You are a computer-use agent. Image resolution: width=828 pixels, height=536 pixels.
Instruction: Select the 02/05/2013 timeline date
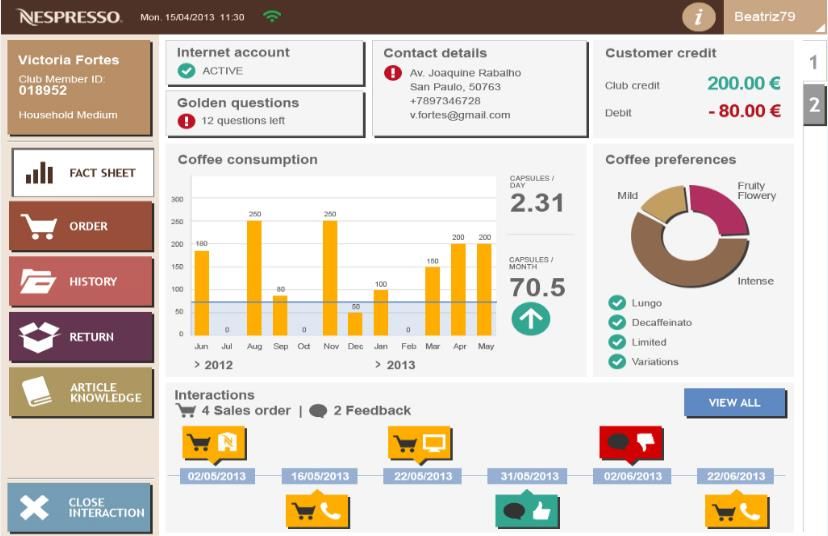(217, 476)
